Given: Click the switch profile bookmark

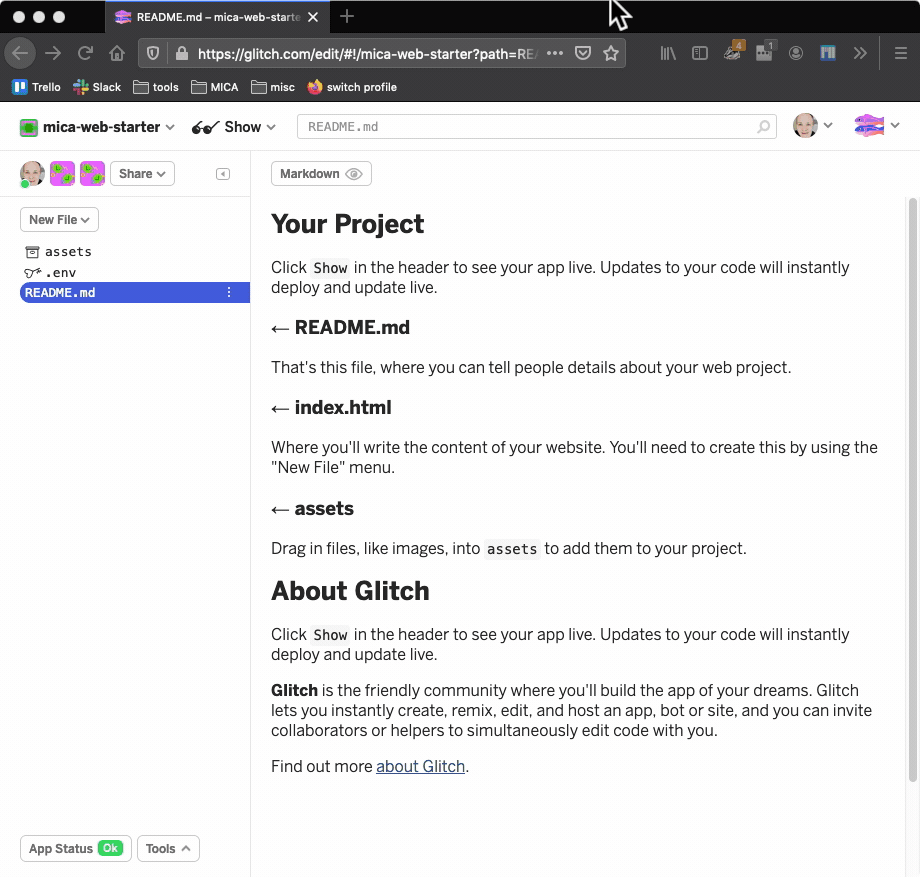Looking at the screenshot, I should [x=351, y=87].
